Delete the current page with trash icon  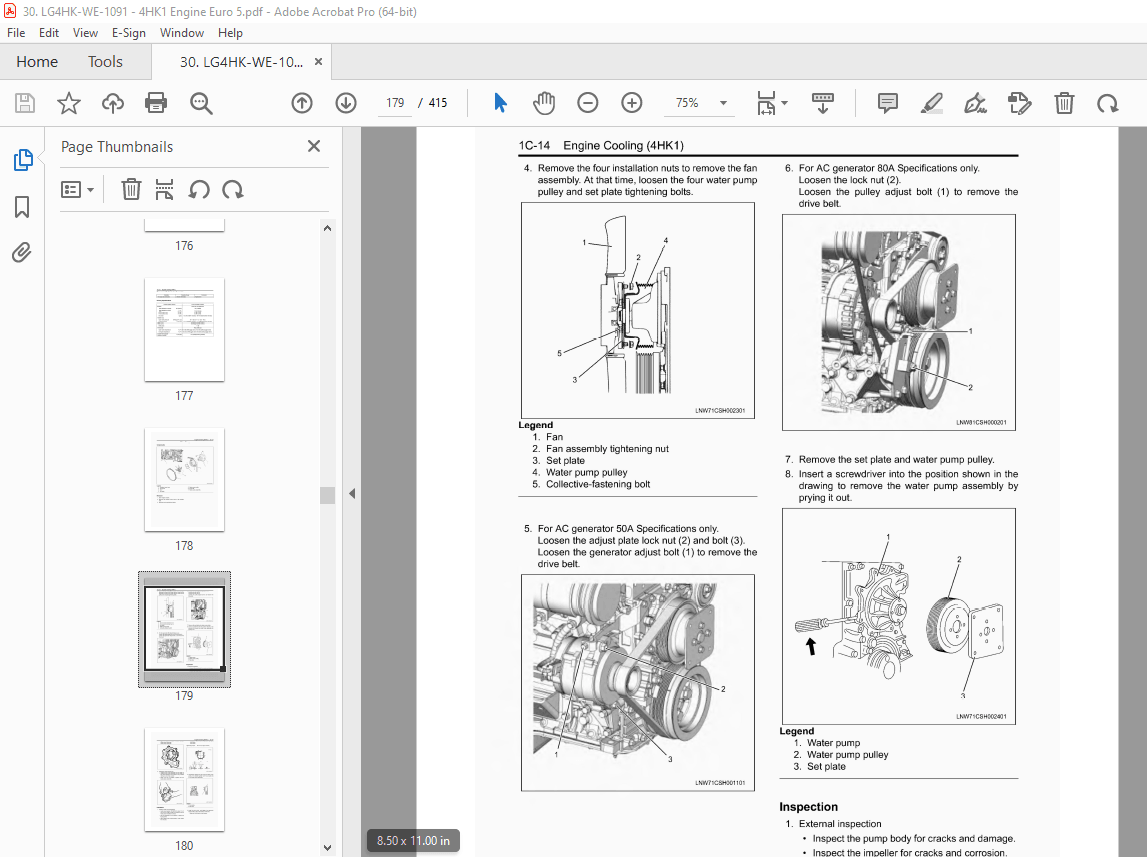click(x=1064, y=102)
